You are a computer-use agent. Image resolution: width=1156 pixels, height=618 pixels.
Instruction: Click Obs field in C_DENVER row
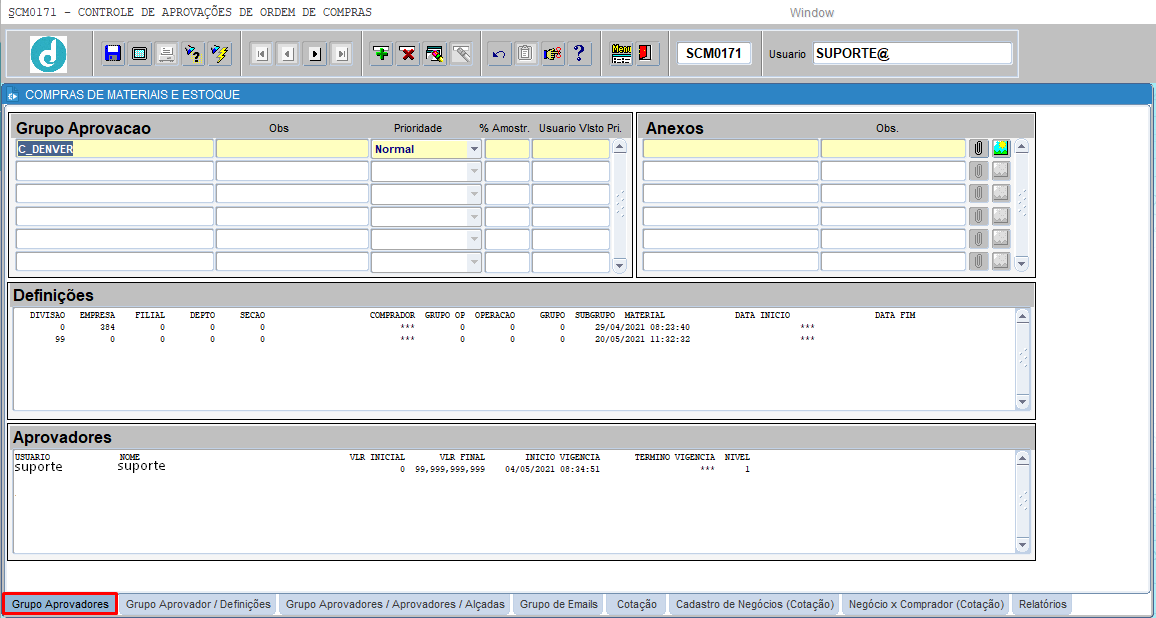pyautogui.click(x=292, y=149)
